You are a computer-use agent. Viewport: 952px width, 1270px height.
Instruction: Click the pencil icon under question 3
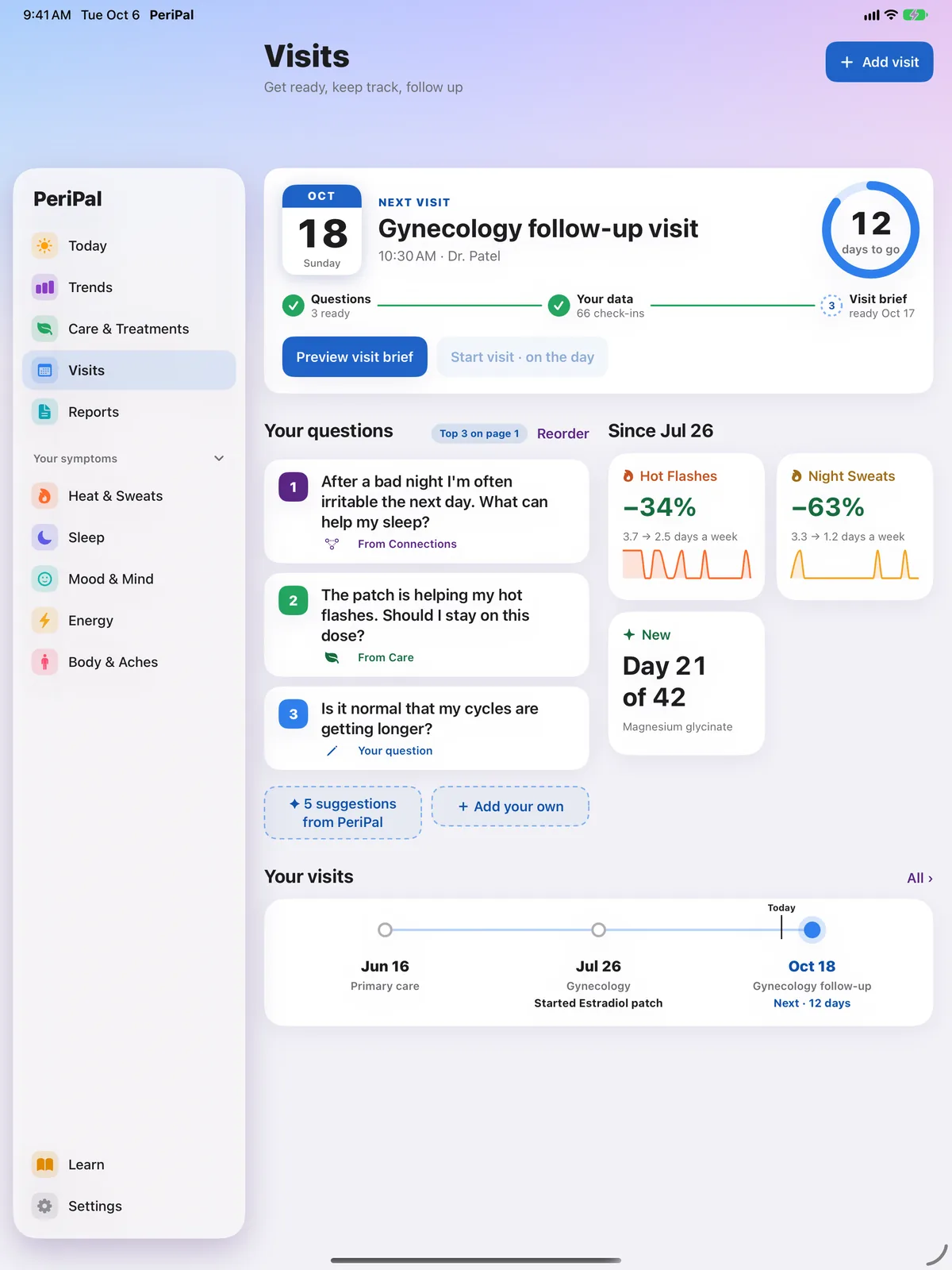332,751
